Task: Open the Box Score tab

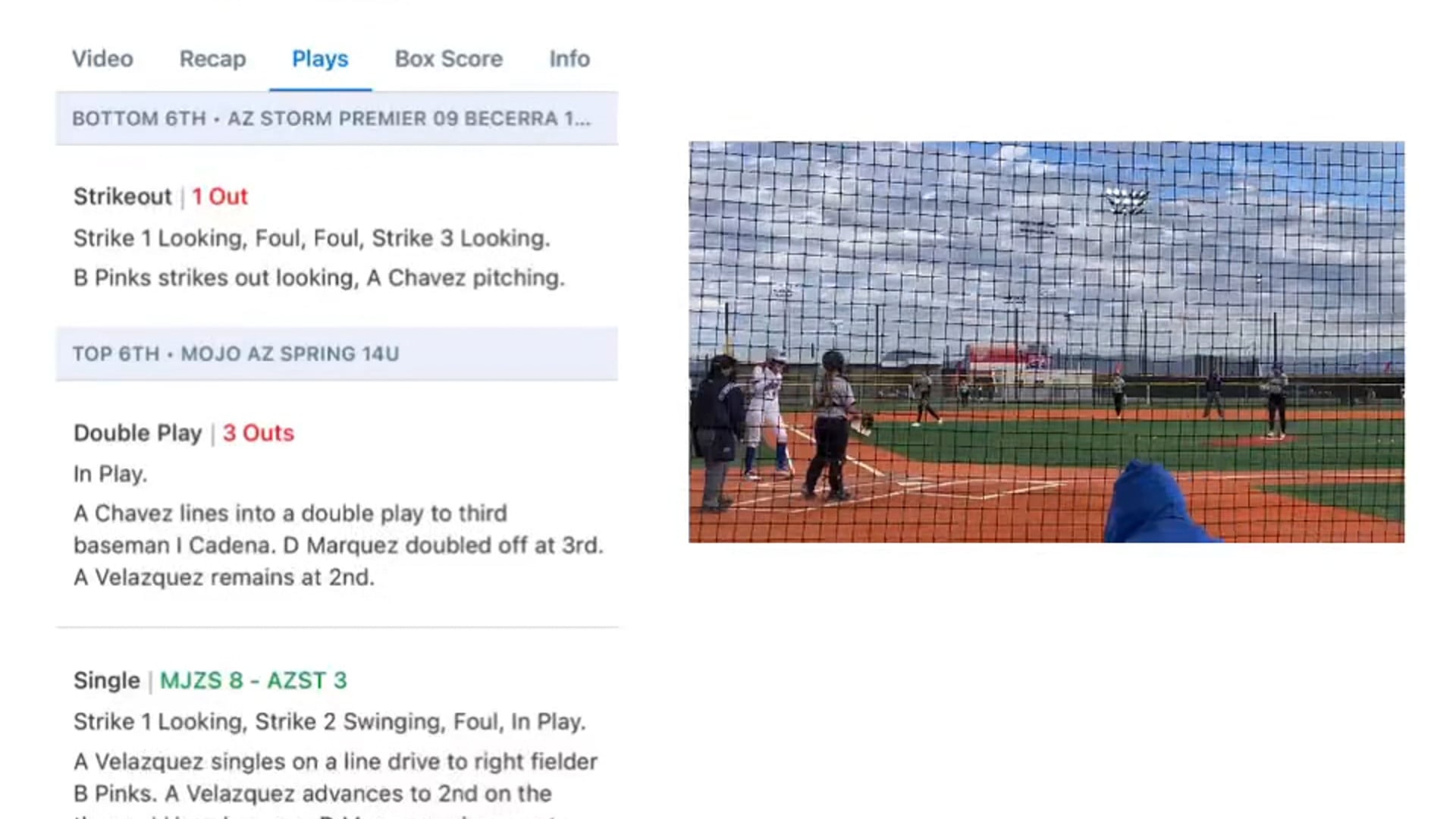Action: (448, 59)
